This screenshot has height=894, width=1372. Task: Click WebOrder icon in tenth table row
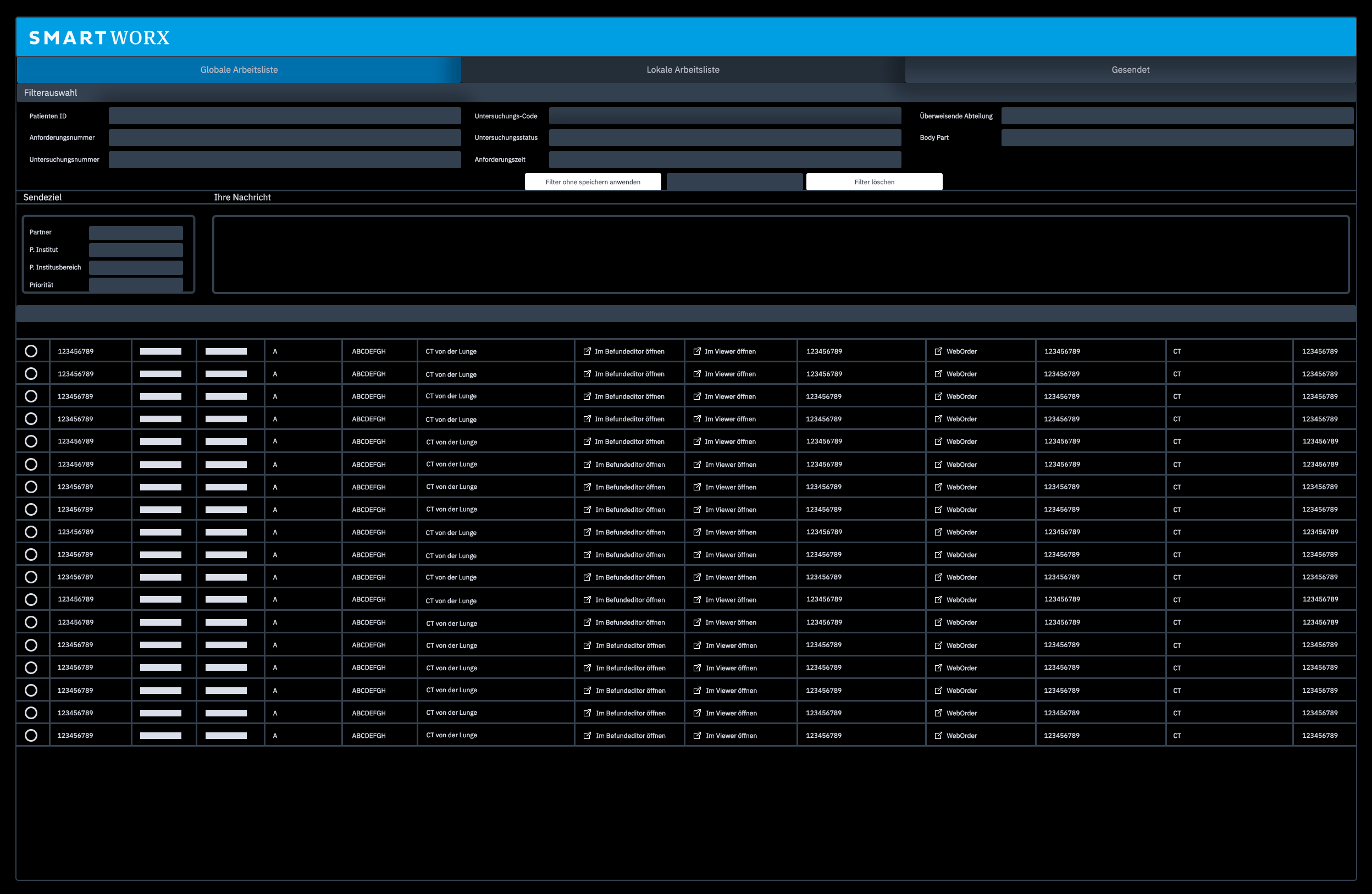click(938, 554)
